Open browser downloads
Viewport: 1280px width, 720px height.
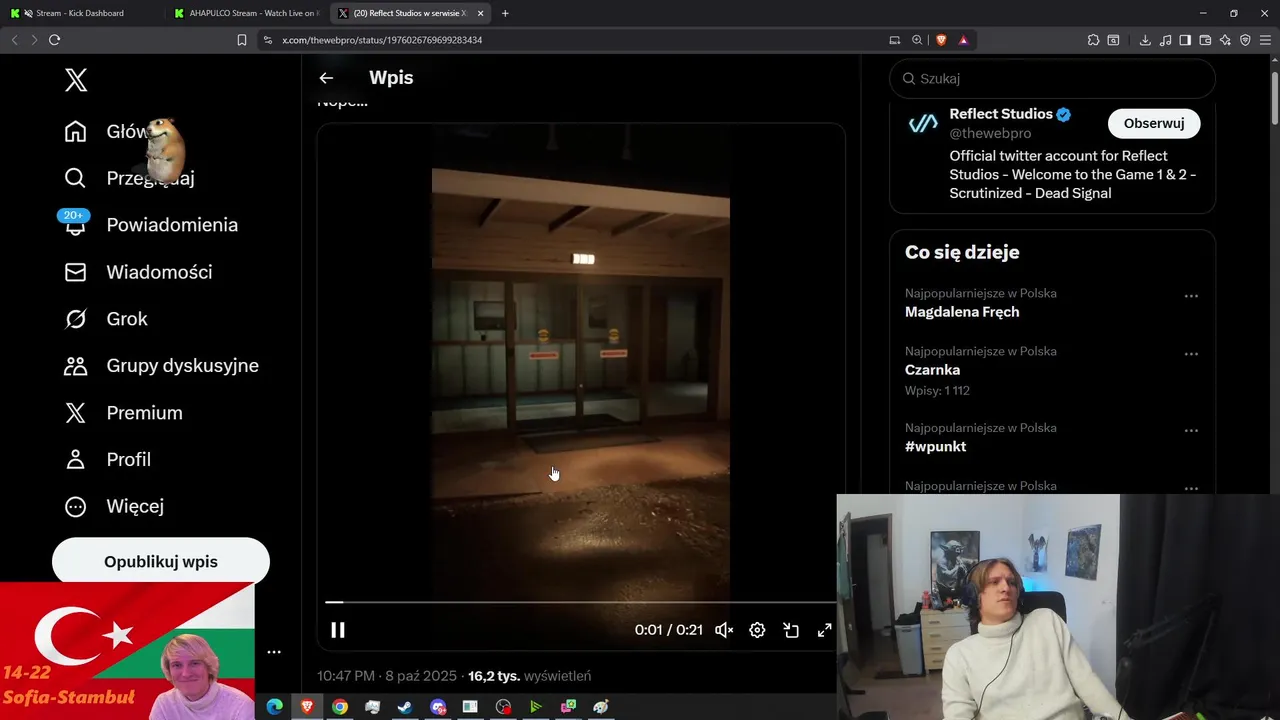click(x=1145, y=40)
